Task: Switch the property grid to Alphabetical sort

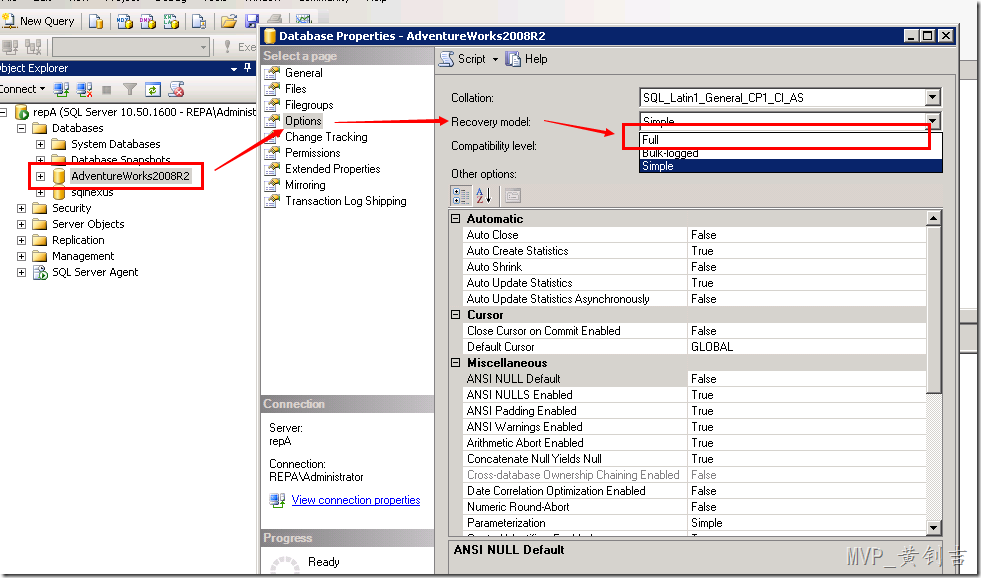Action: click(484, 196)
